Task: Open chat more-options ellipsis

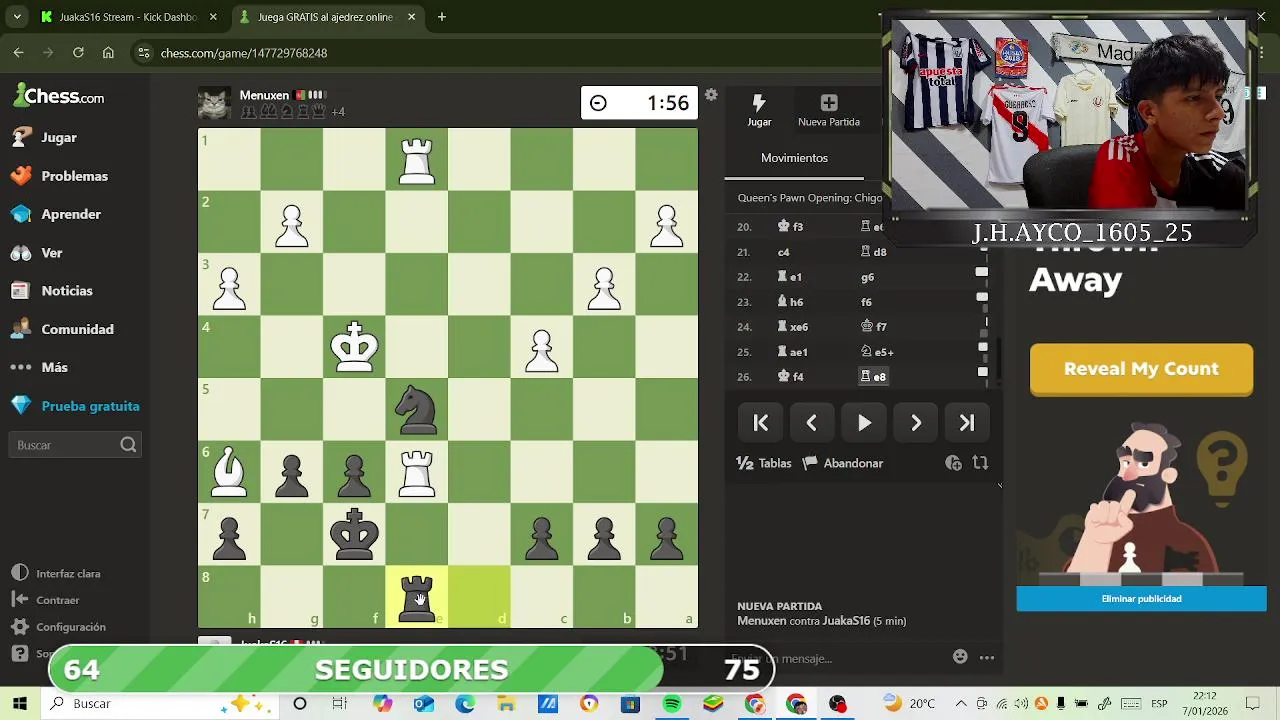Action: [x=987, y=657]
